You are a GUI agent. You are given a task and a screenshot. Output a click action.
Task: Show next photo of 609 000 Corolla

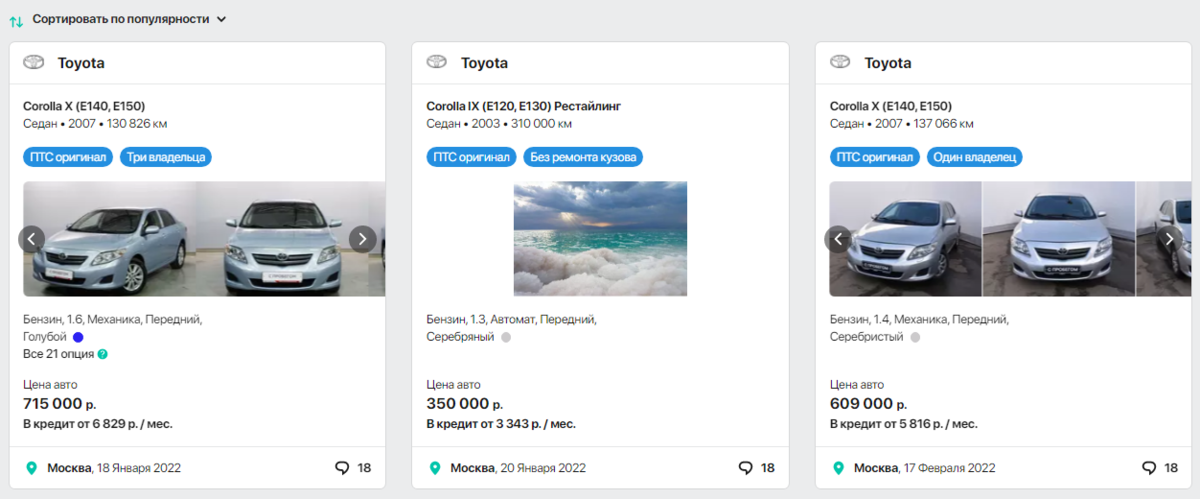pos(1168,238)
